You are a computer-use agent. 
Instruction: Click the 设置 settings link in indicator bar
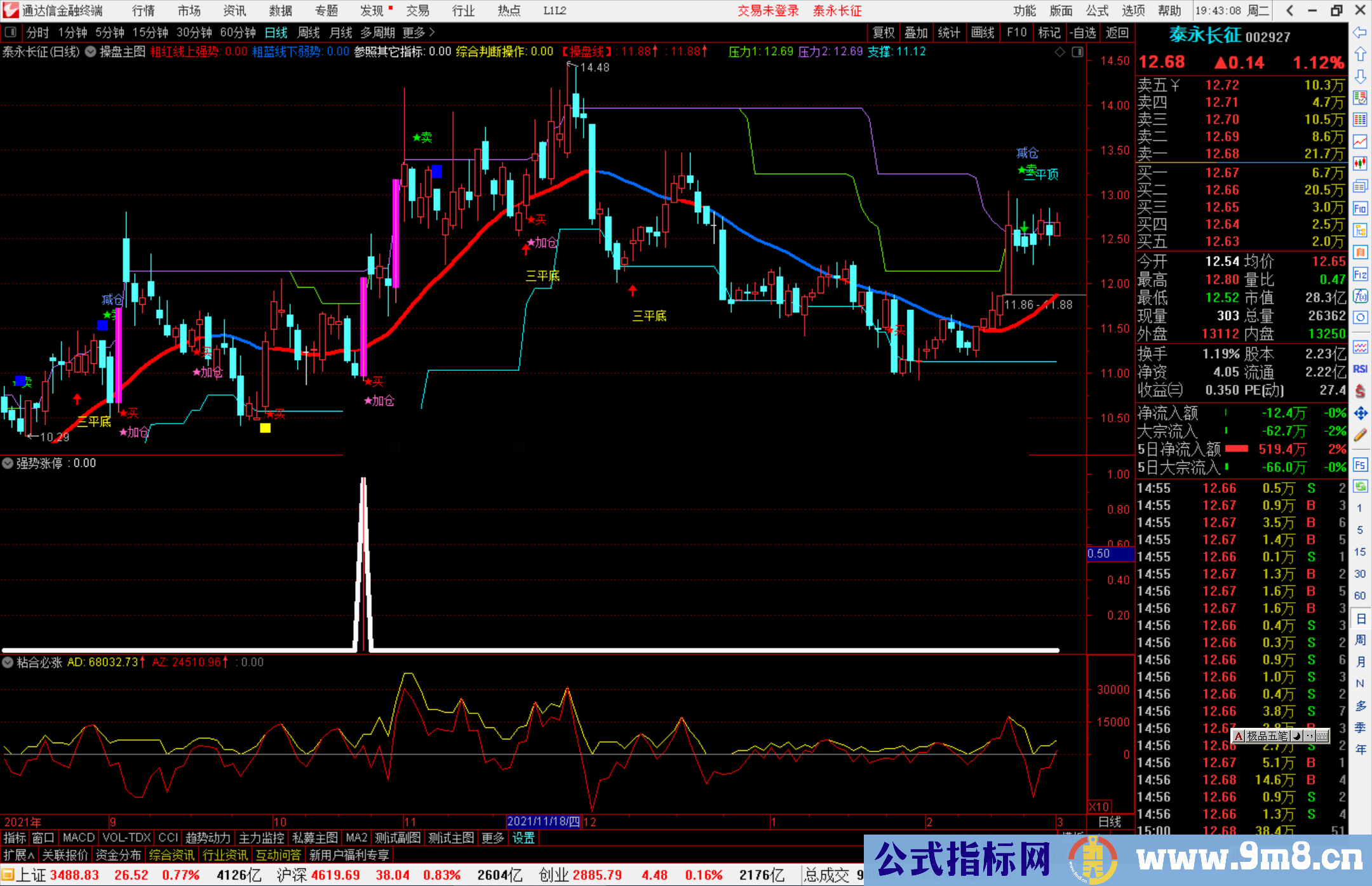tap(523, 838)
